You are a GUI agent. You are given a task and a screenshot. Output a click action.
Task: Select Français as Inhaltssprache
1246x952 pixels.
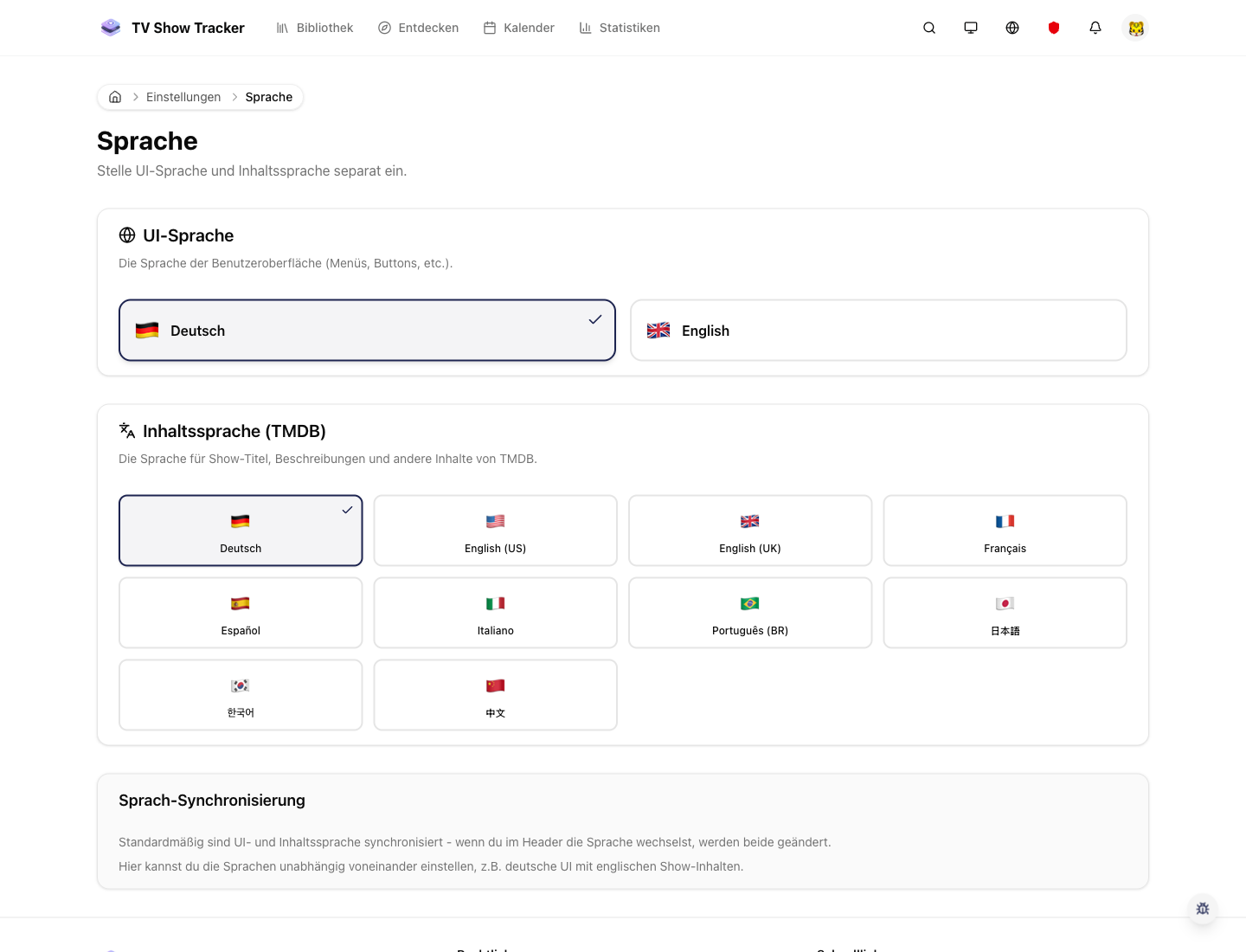1005,530
